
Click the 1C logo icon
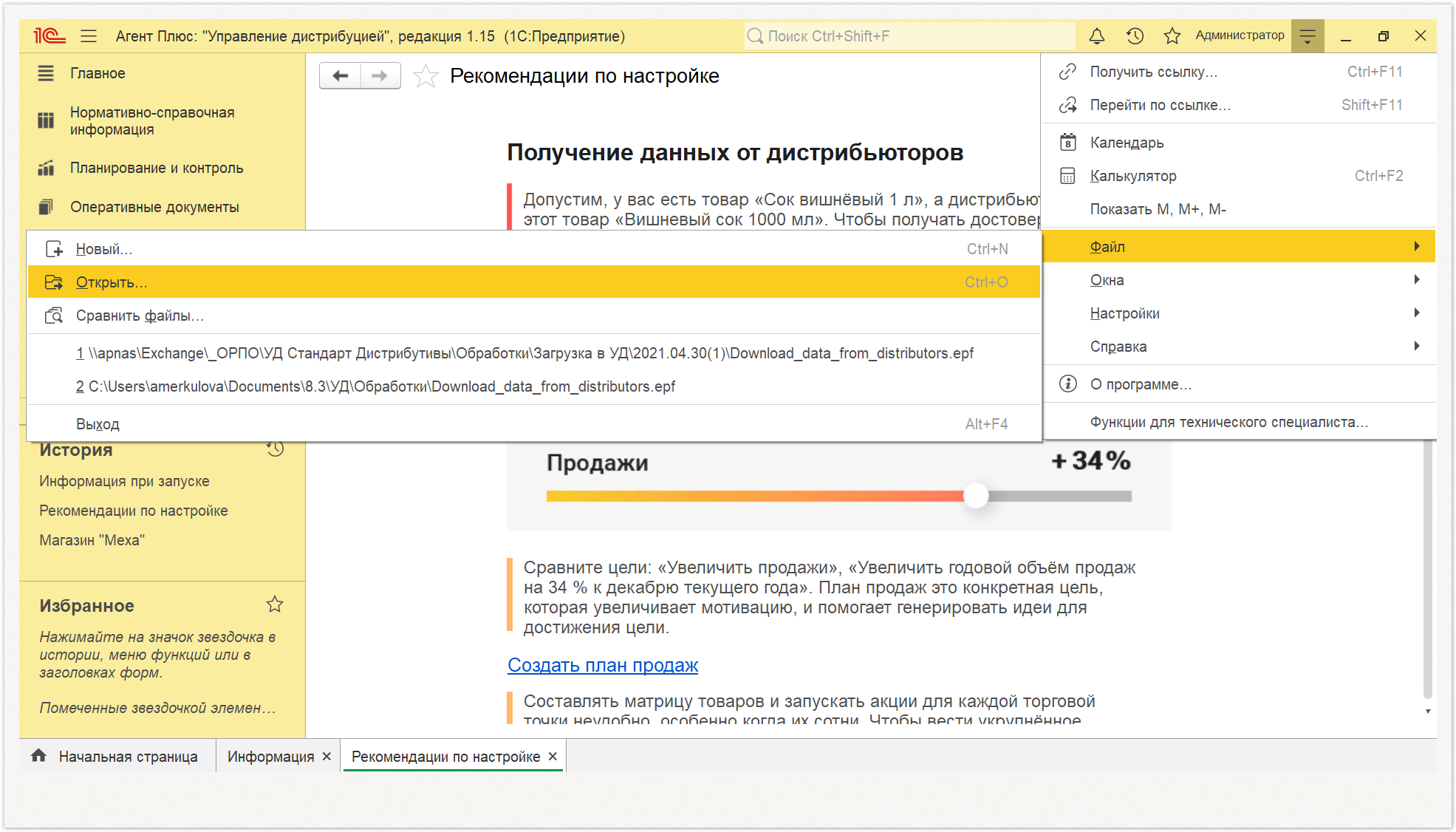tap(49, 35)
